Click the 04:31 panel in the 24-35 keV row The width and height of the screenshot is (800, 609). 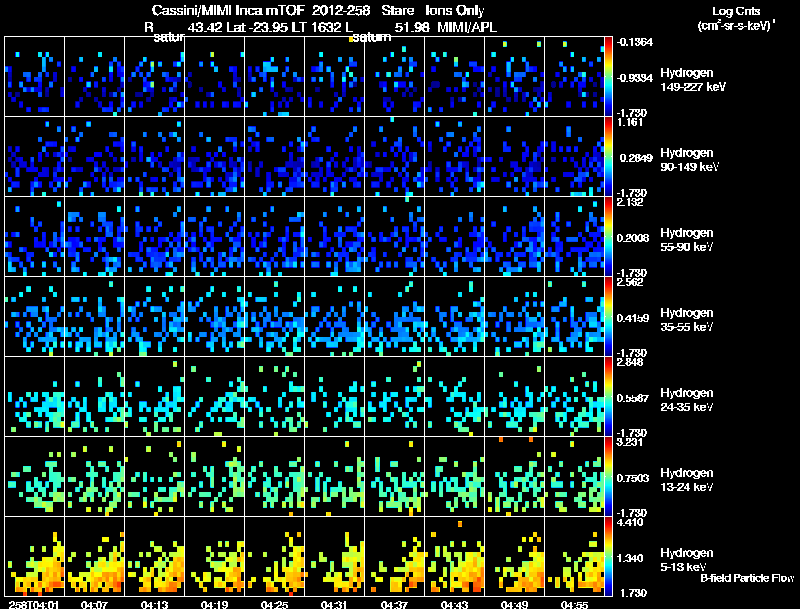pyautogui.click(x=334, y=396)
